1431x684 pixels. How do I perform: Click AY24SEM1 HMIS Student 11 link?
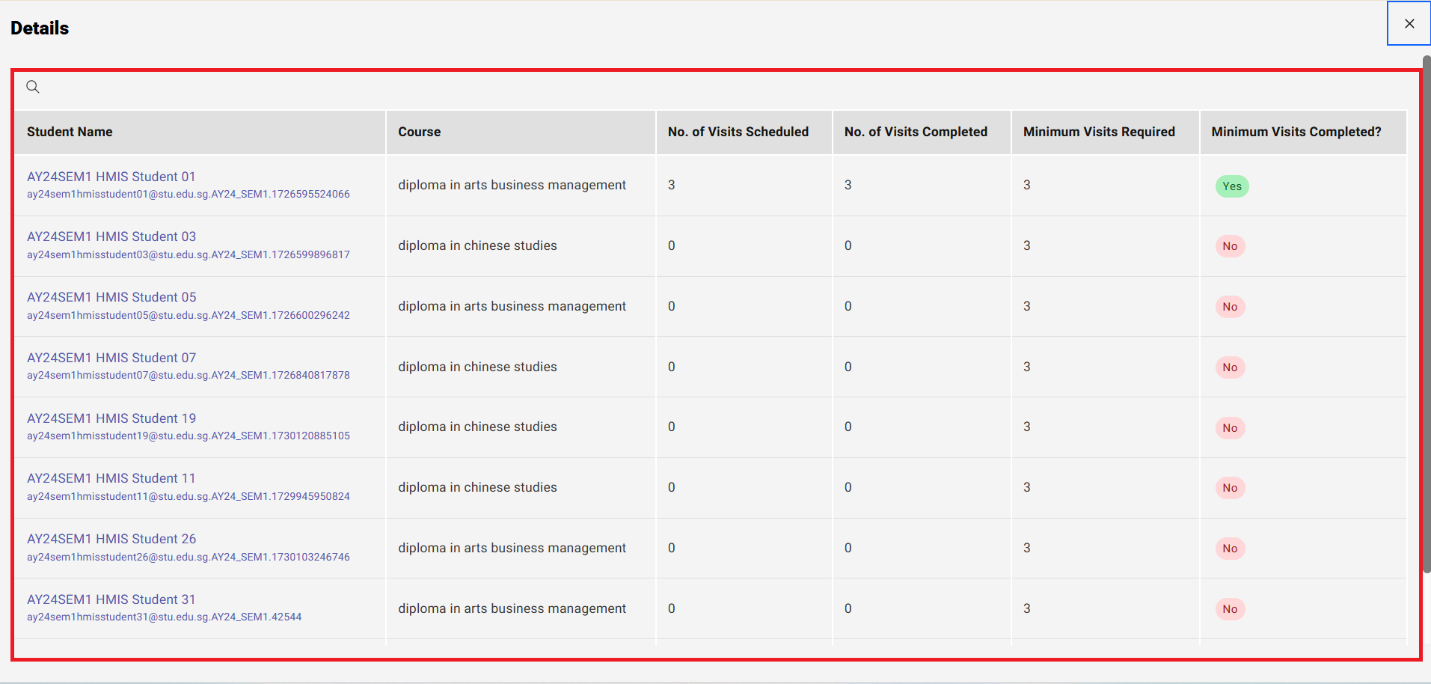pos(111,478)
